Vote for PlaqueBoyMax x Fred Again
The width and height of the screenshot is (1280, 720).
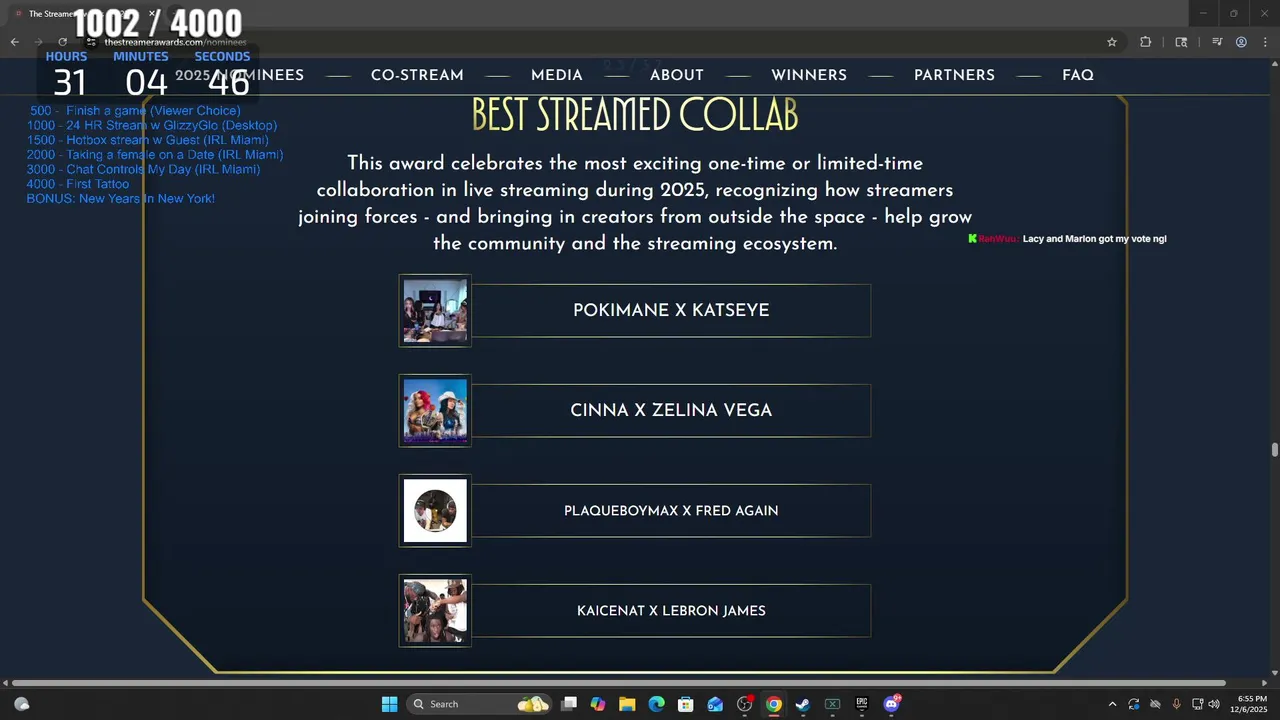(671, 510)
